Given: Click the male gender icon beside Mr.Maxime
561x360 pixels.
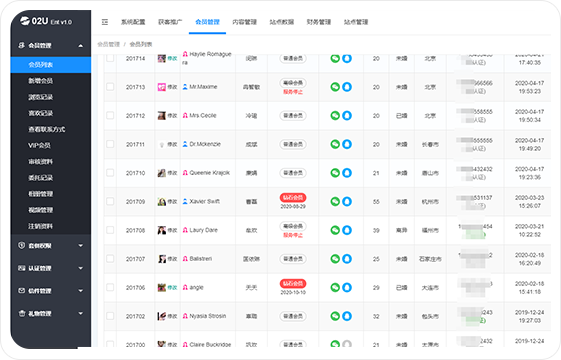Looking at the screenshot, I should tap(185, 87).
